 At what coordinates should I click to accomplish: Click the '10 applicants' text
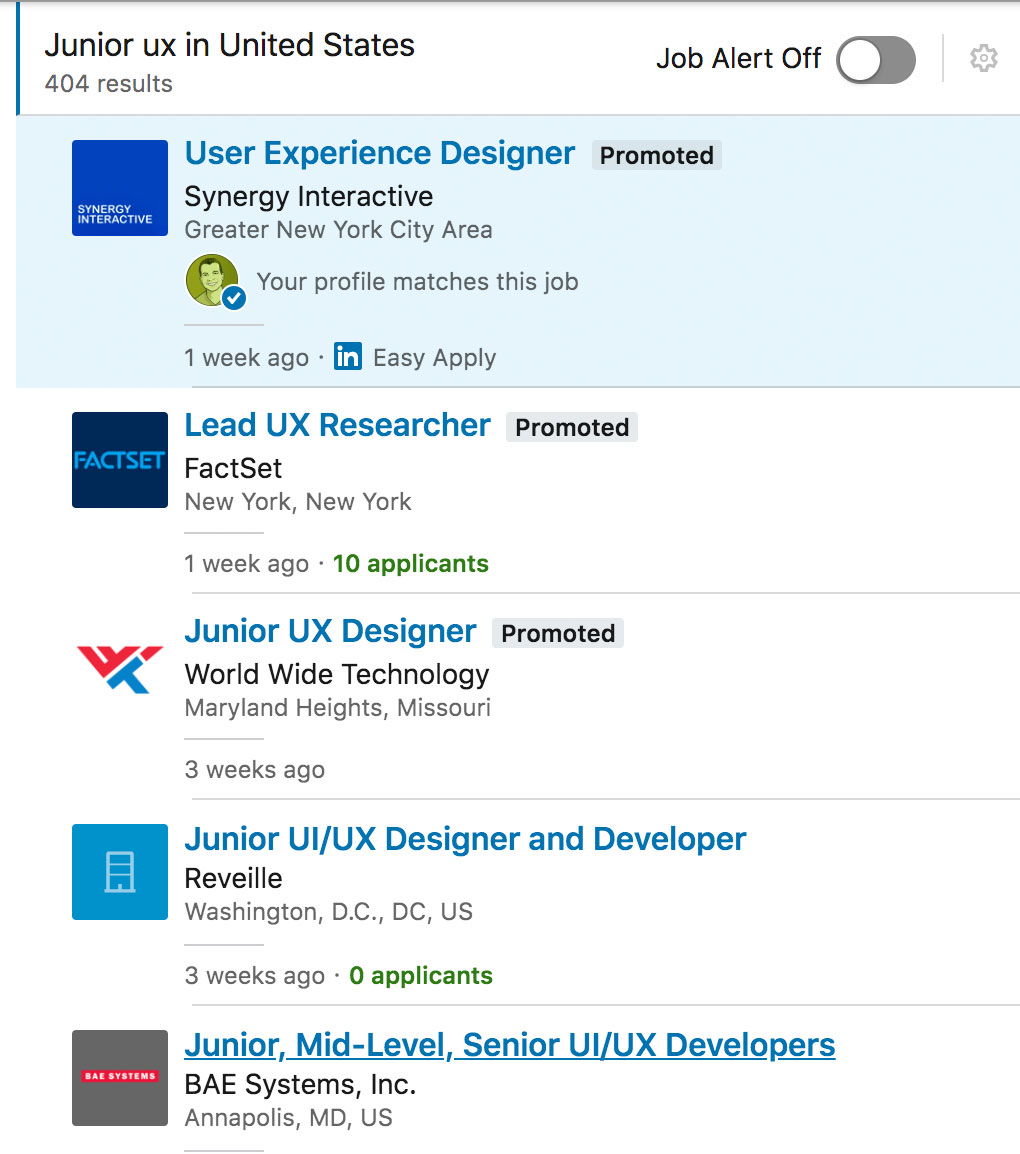tap(411, 564)
